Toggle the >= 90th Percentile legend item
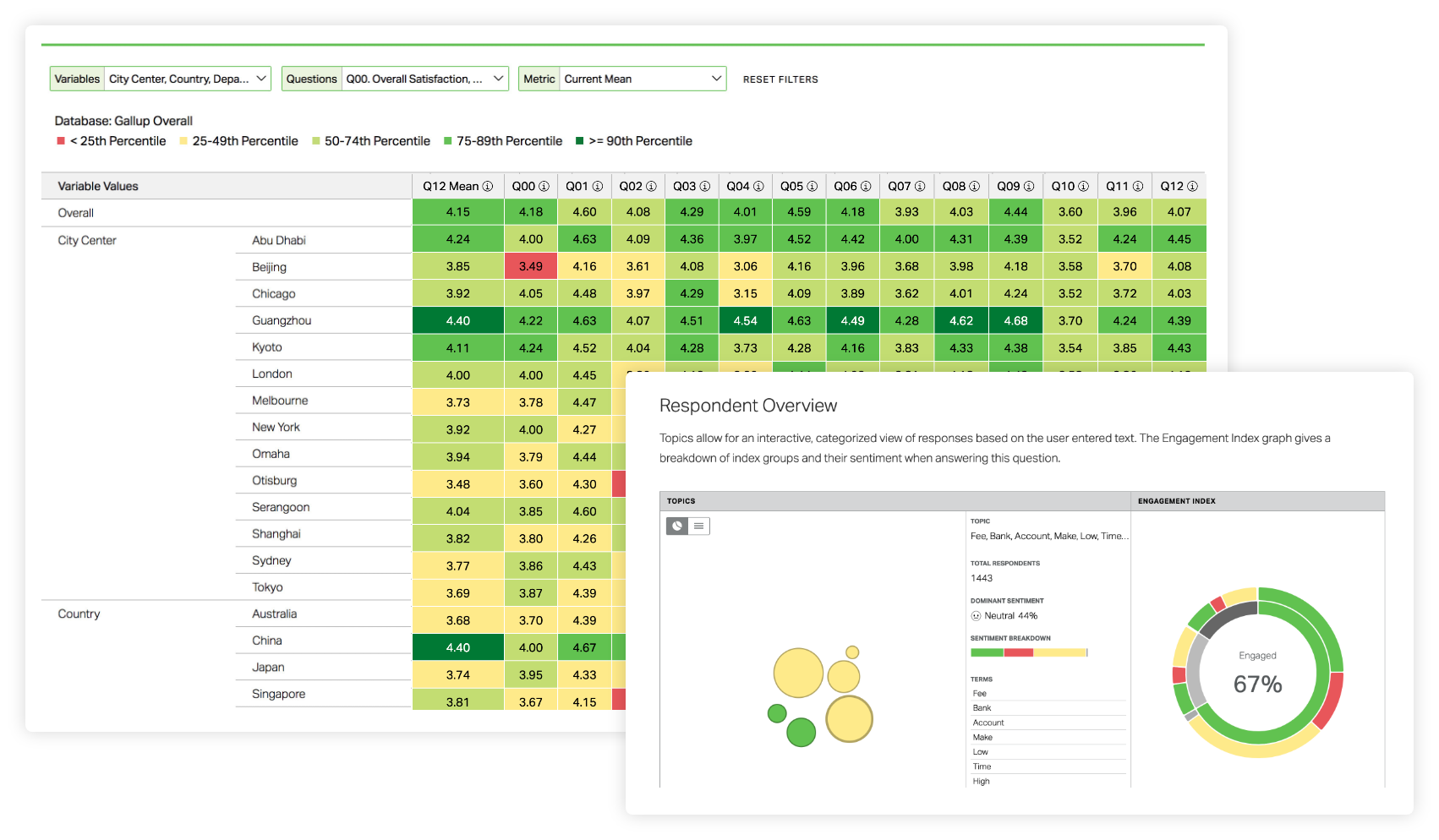This screenshot has width=1439, height=840. (634, 140)
